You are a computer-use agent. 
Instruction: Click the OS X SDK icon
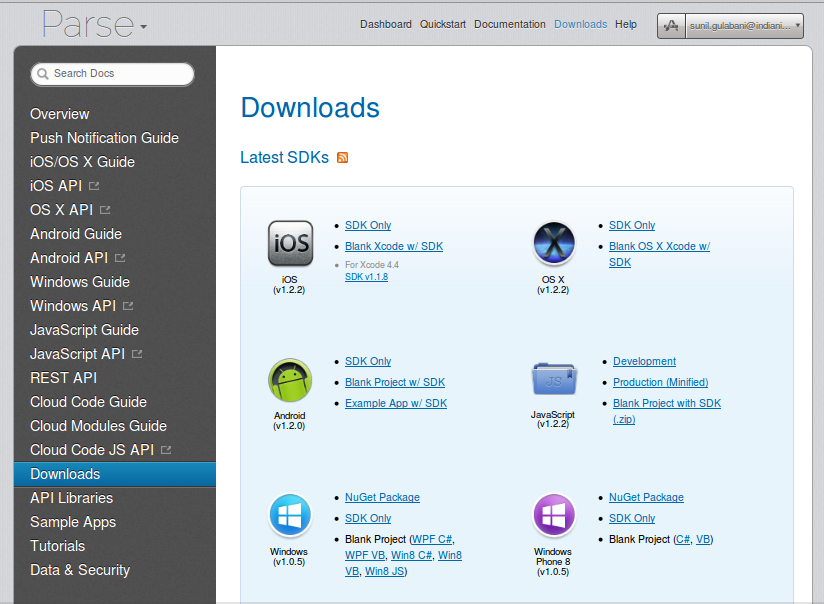tap(554, 243)
